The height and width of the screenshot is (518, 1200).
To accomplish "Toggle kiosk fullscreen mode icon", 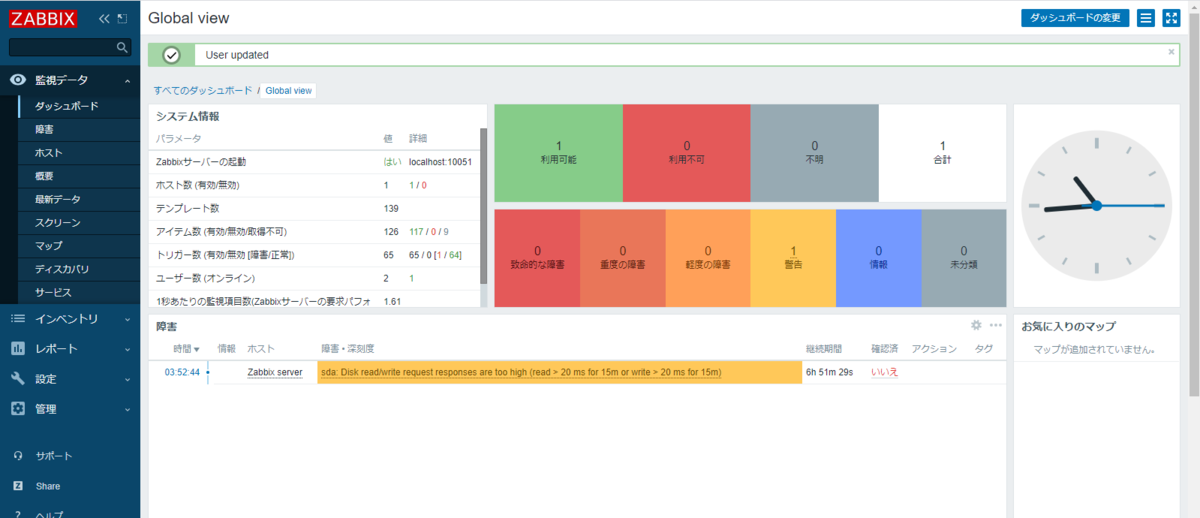I will 1172,18.
